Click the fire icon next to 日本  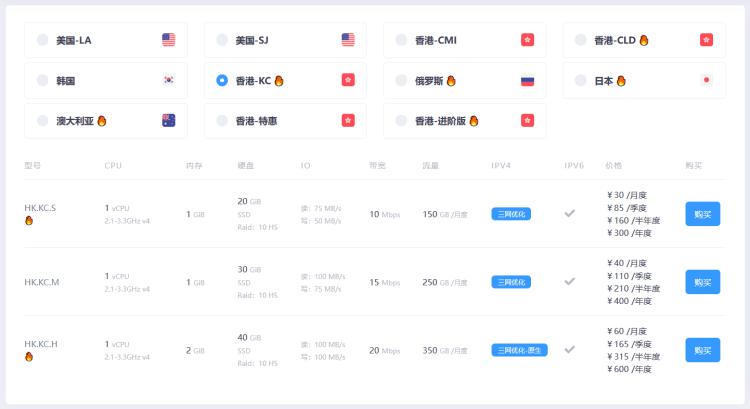(621, 81)
